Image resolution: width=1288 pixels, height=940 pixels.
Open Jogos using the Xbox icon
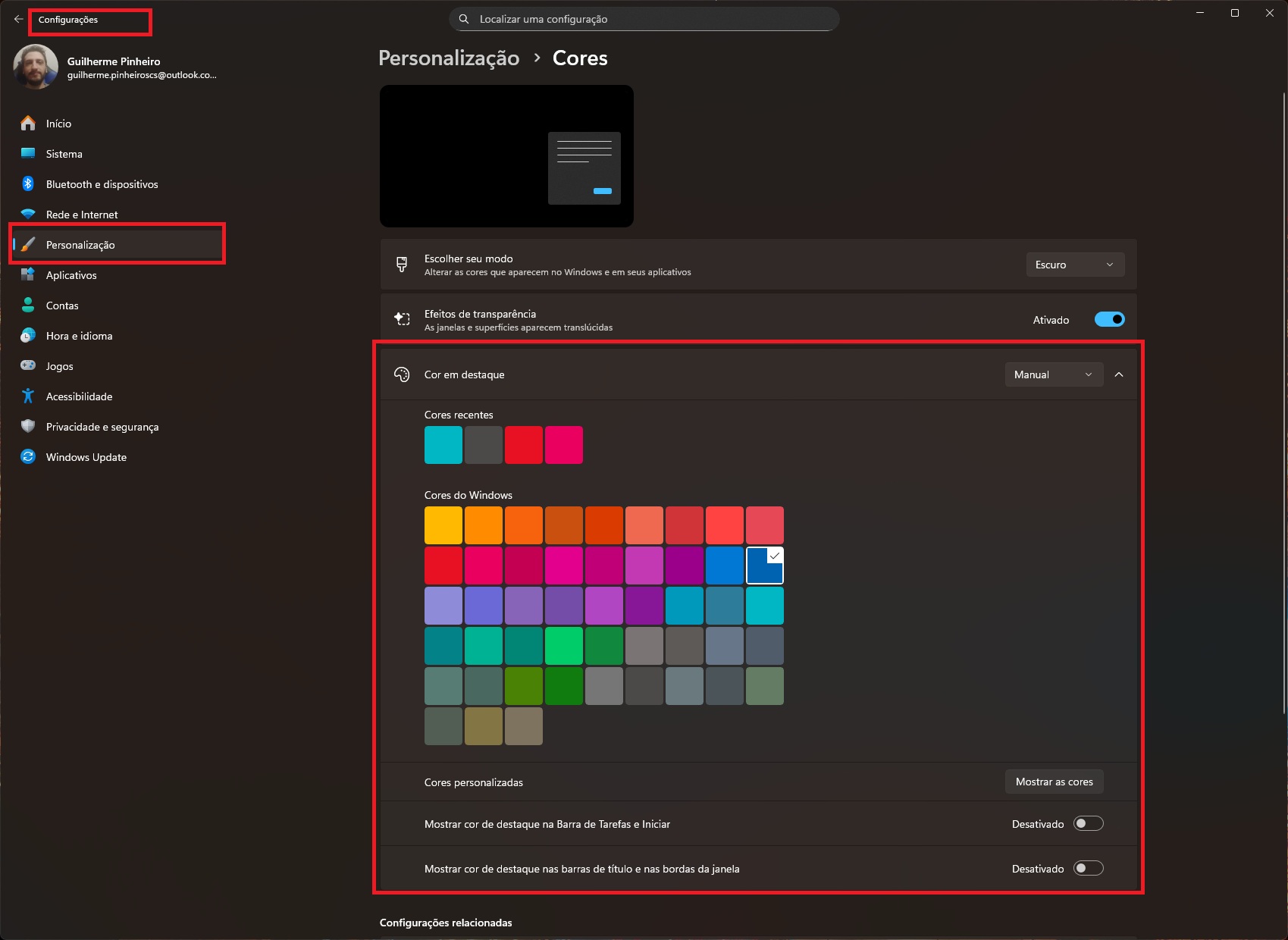coord(27,365)
